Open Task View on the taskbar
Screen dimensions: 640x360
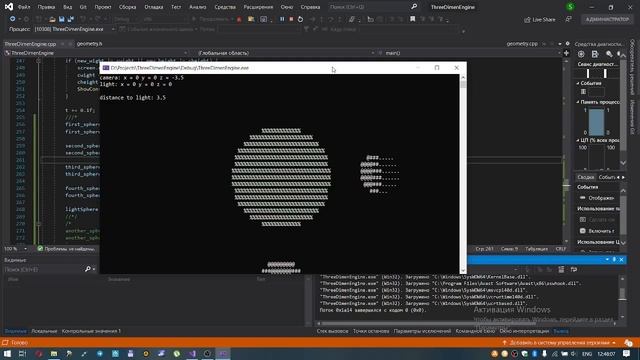pos(22,353)
